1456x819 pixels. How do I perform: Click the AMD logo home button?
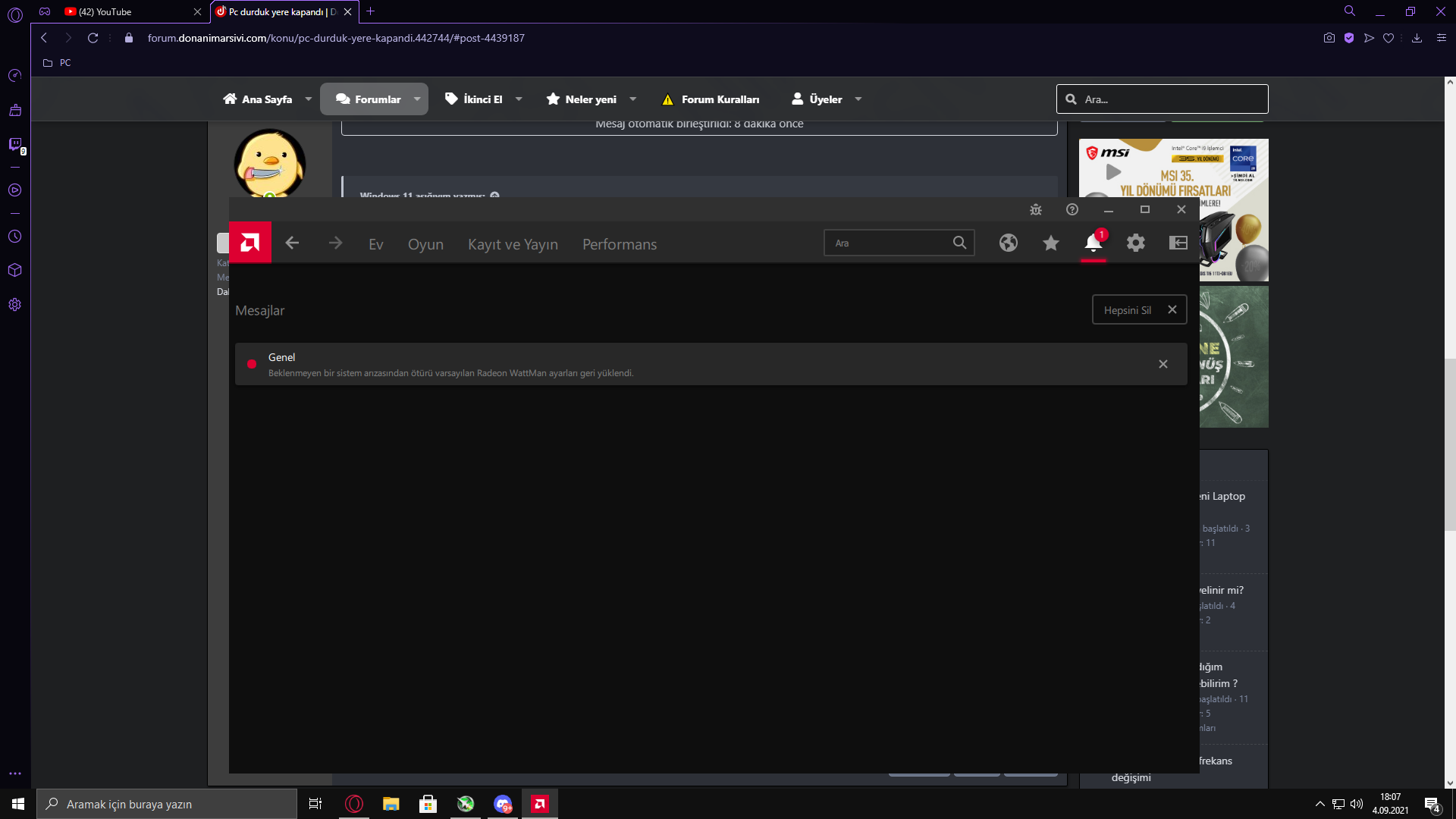click(249, 243)
